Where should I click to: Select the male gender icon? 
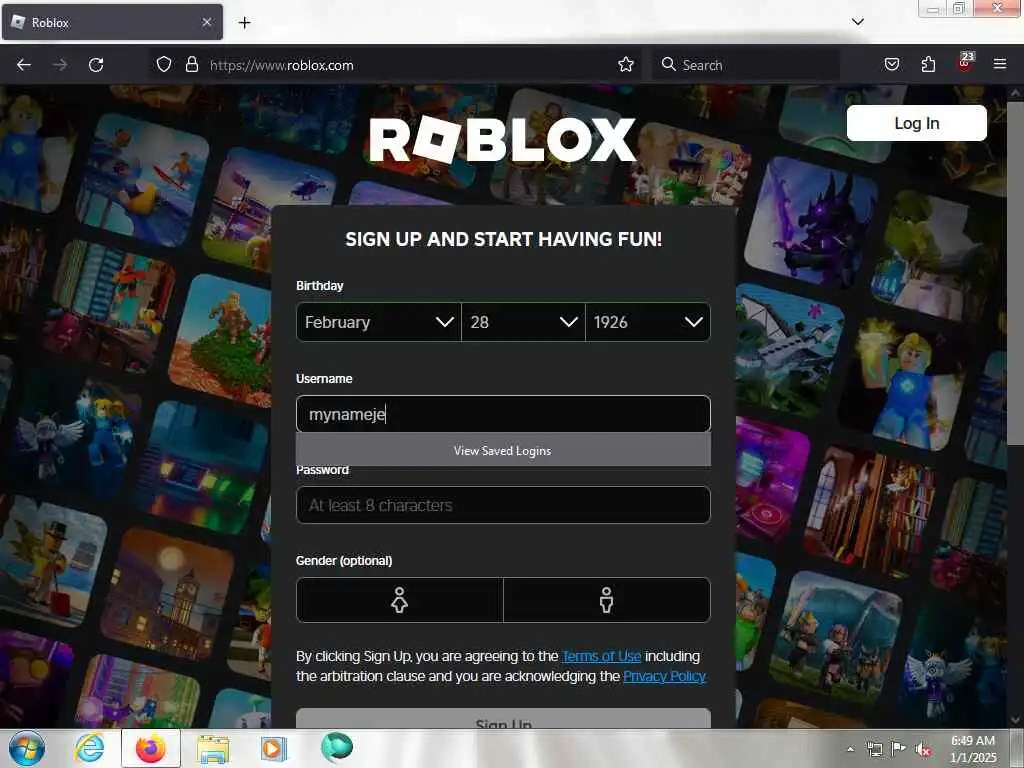[x=607, y=600]
